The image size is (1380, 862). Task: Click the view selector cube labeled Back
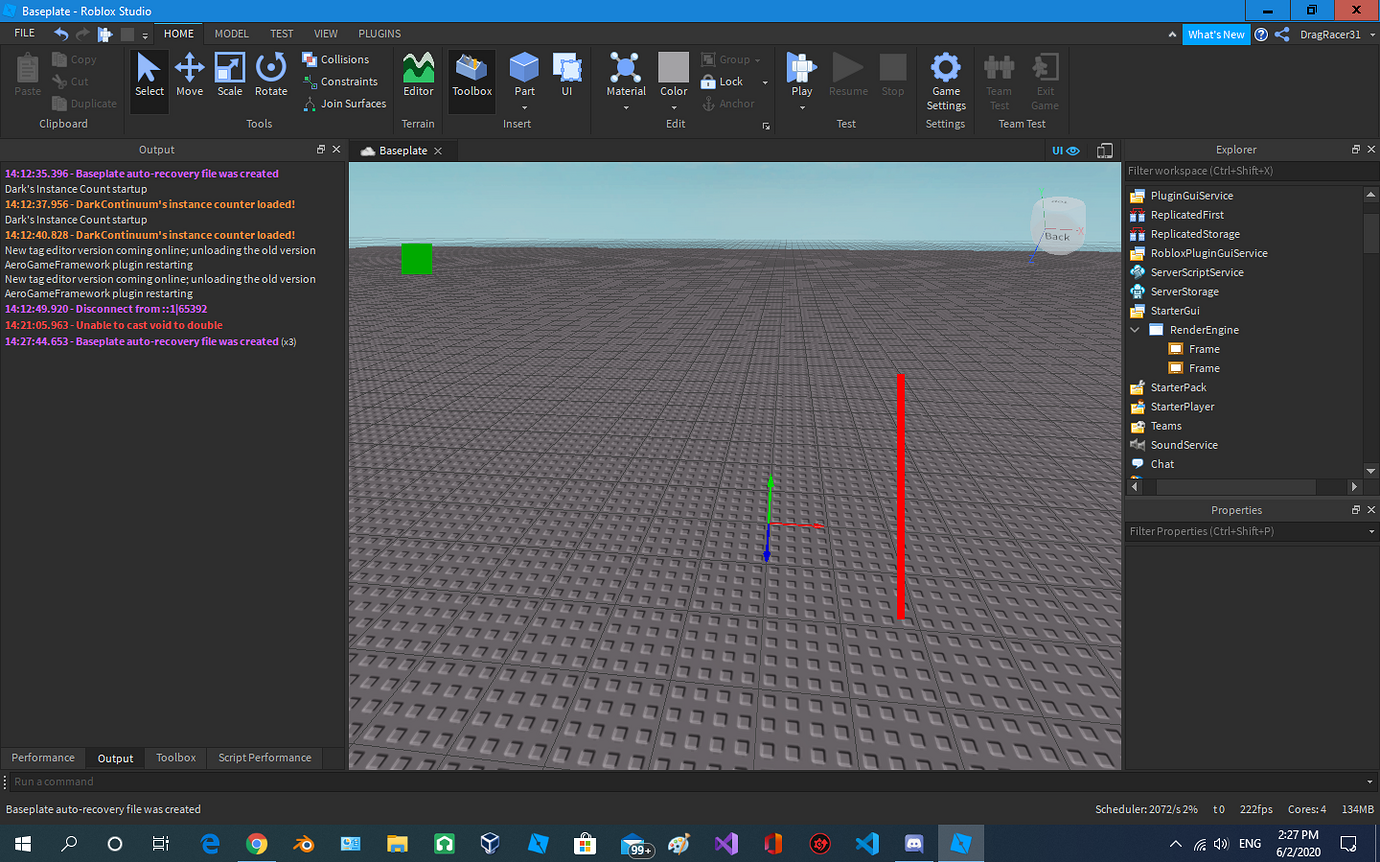(x=1058, y=226)
